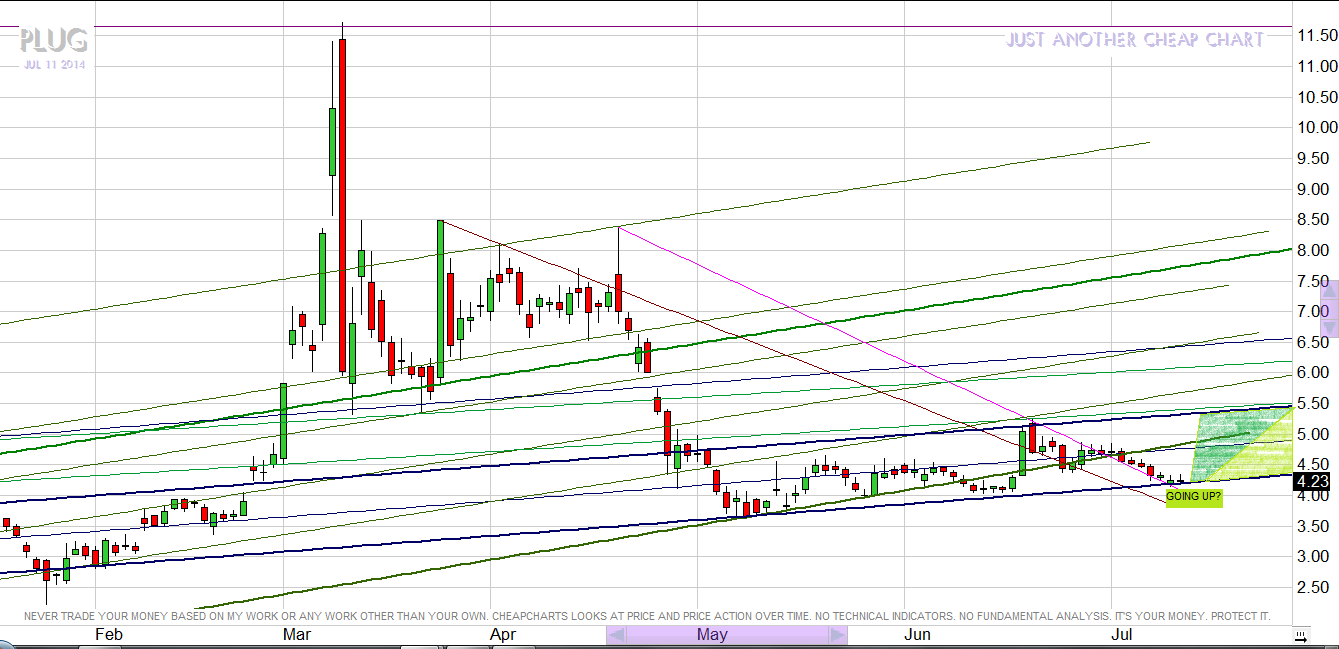Click the right arrow on time scrollbar
This screenshot has height=649, width=1339.
(x=837, y=635)
